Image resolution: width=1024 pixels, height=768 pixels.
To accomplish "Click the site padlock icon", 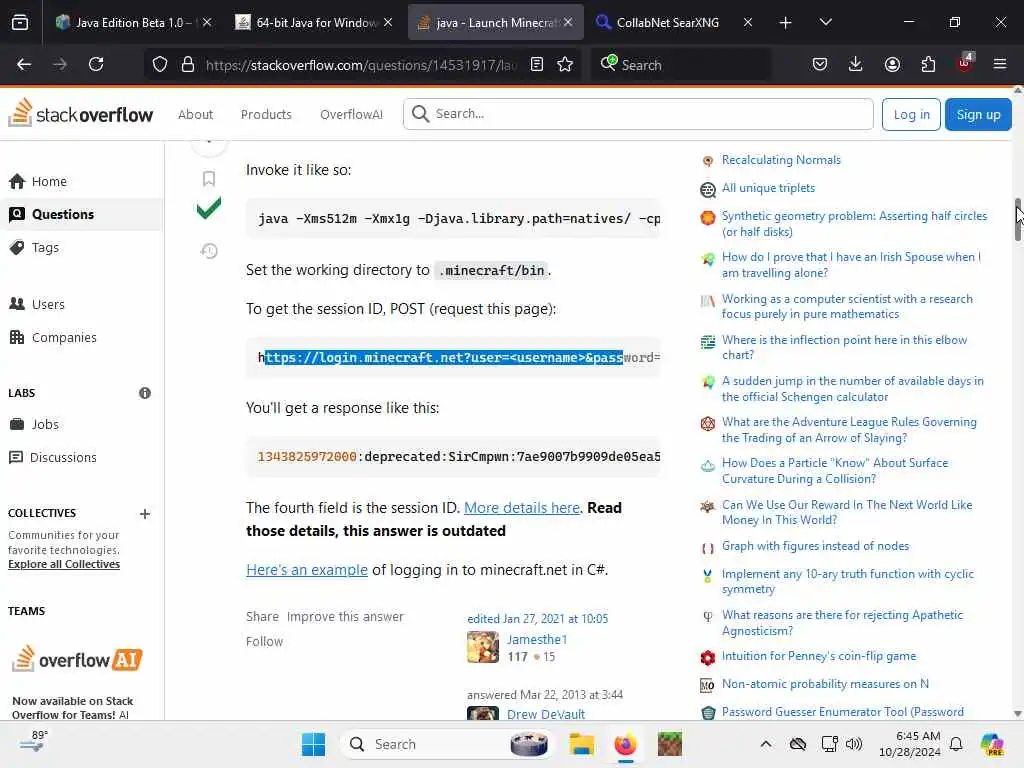I will 188,65.
